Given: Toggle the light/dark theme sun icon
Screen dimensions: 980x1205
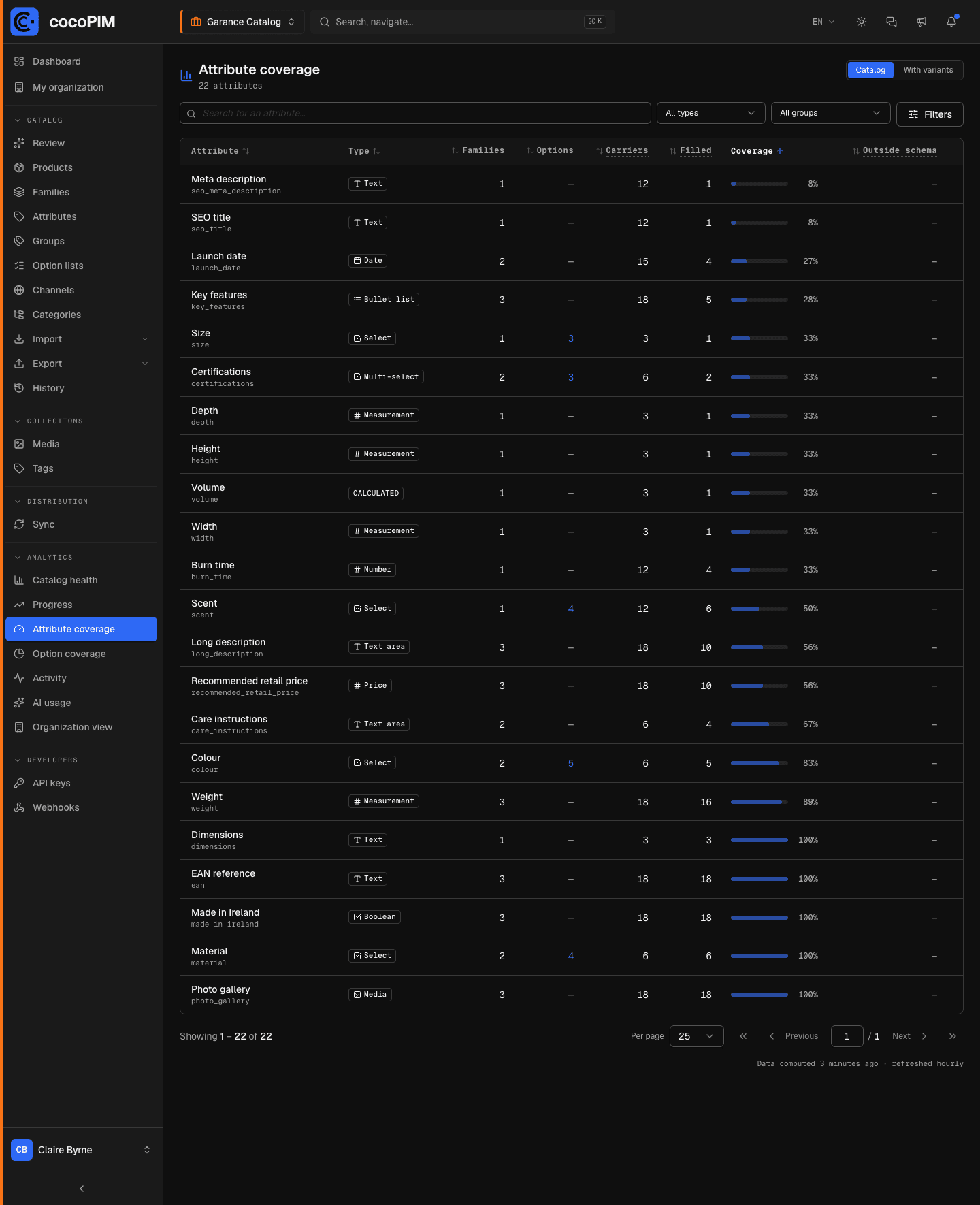Looking at the screenshot, I should (x=862, y=22).
